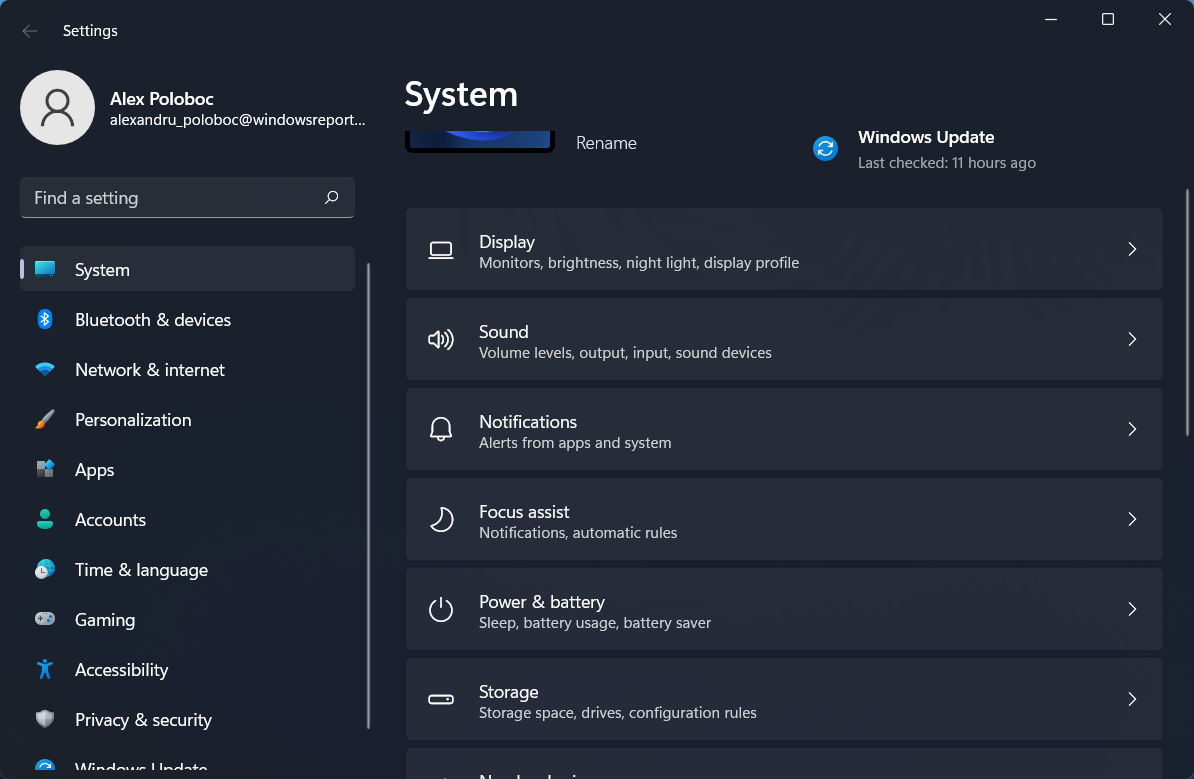This screenshot has width=1194, height=779.
Task: Expand the Sound settings chevron
Action: pyautogui.click(x=1132, y=339)
